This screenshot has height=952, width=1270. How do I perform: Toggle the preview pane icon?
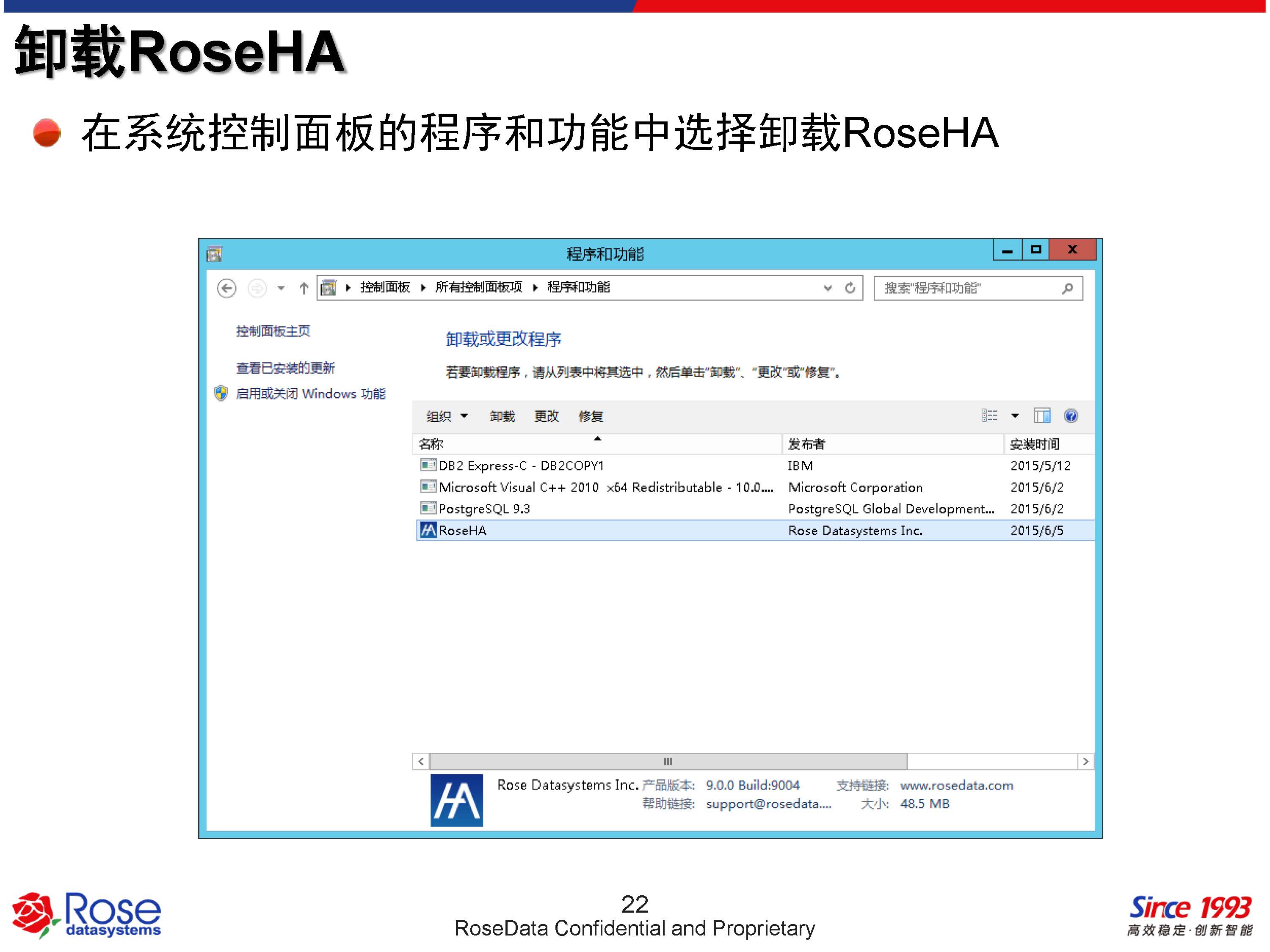coord(1041,415)
